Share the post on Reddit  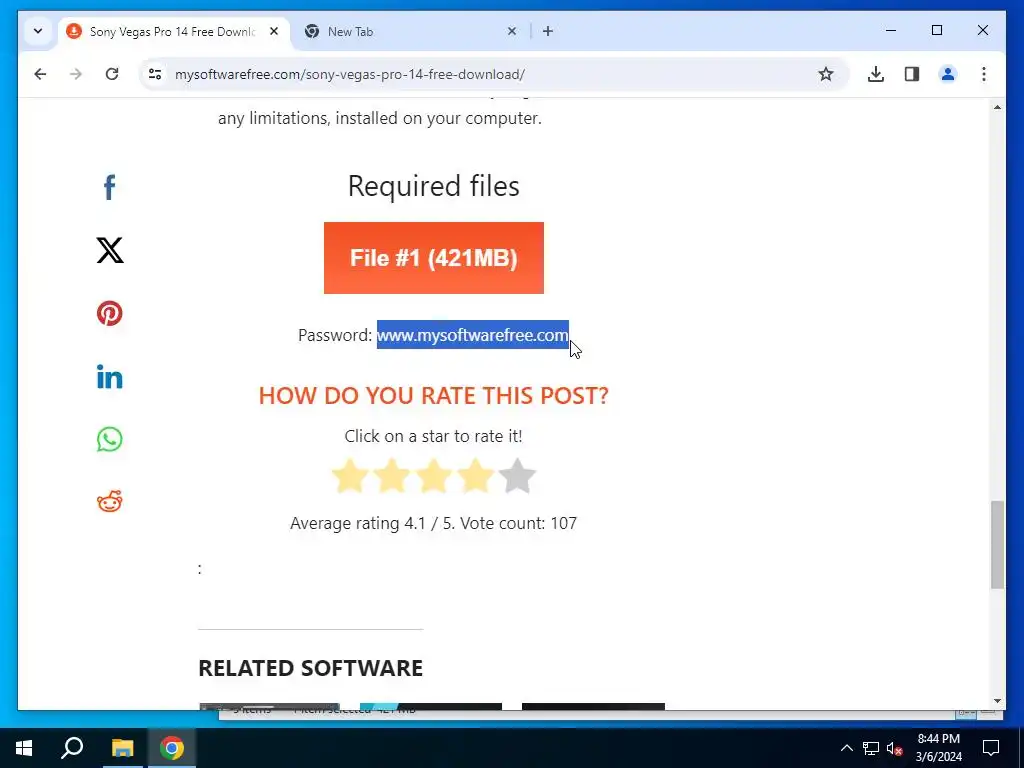[x=110, y=502]
